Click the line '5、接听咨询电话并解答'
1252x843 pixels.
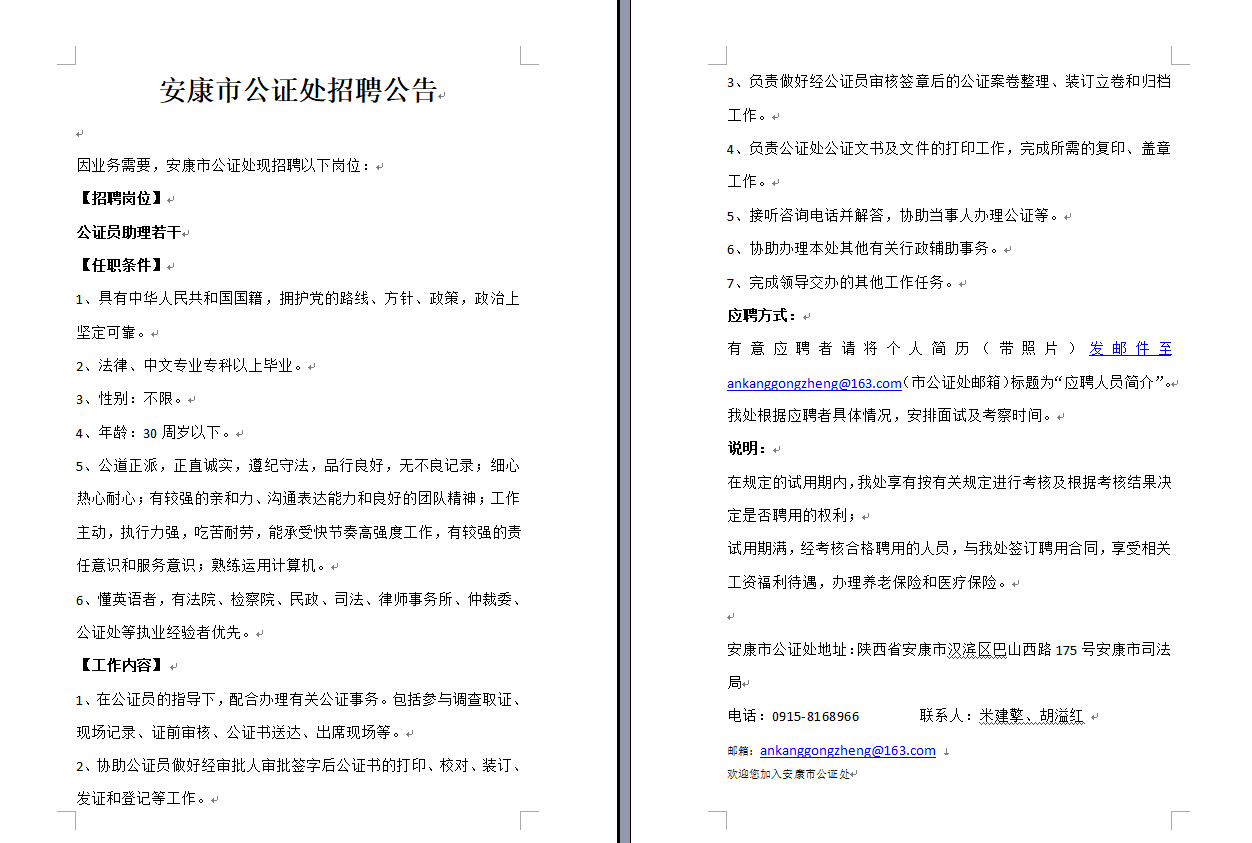[x=894, y=215]
